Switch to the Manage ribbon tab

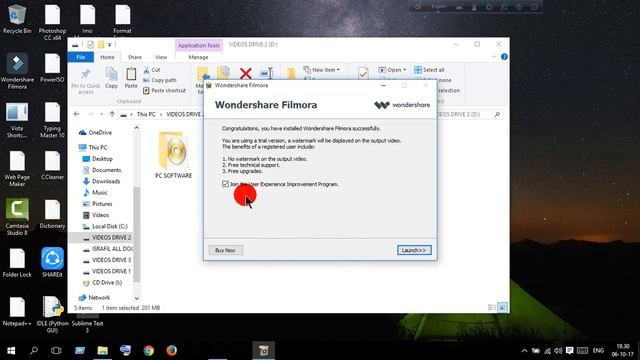point(198,57)
